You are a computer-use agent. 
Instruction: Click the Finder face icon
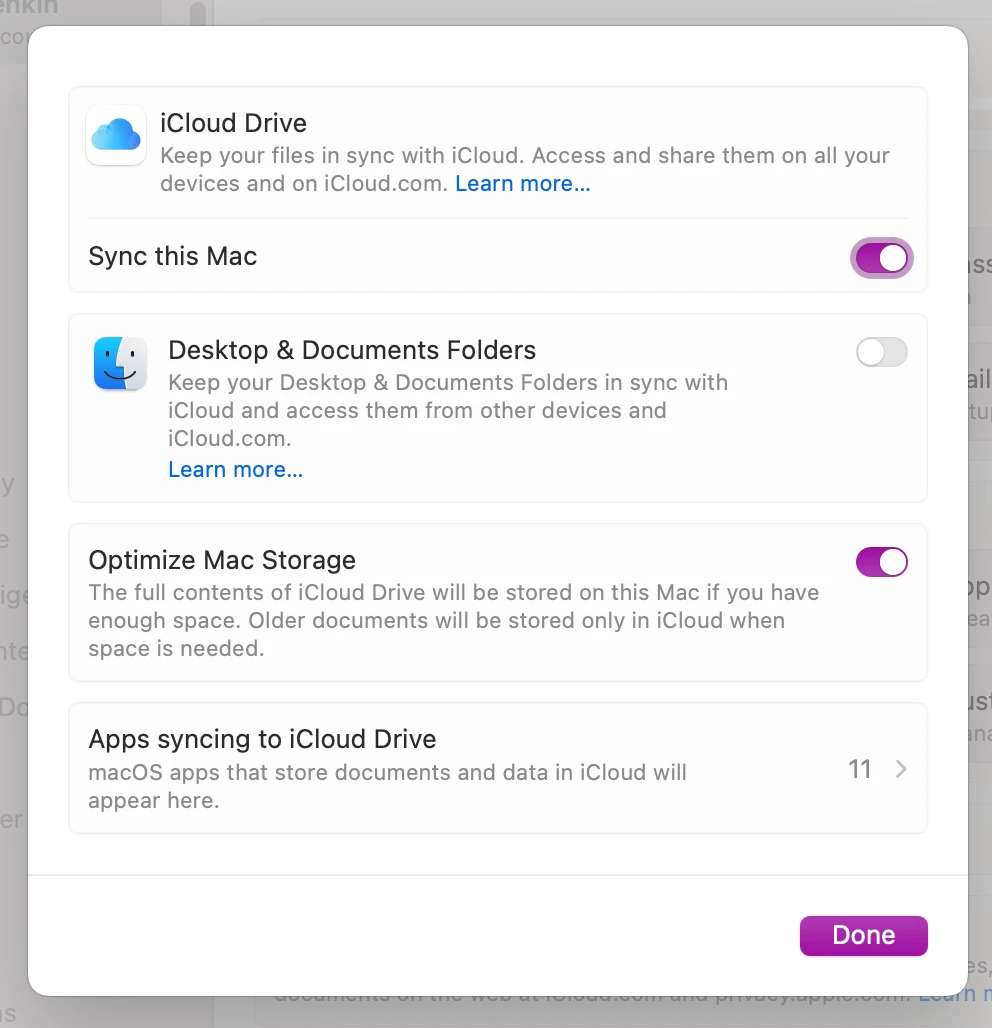tap(120, 363)
